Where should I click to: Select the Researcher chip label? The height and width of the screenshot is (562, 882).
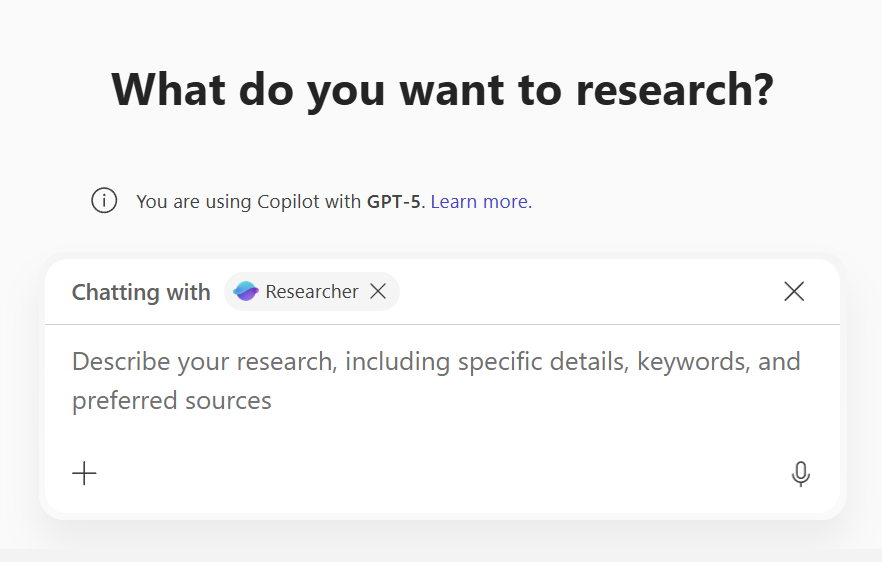click(312, 291)
